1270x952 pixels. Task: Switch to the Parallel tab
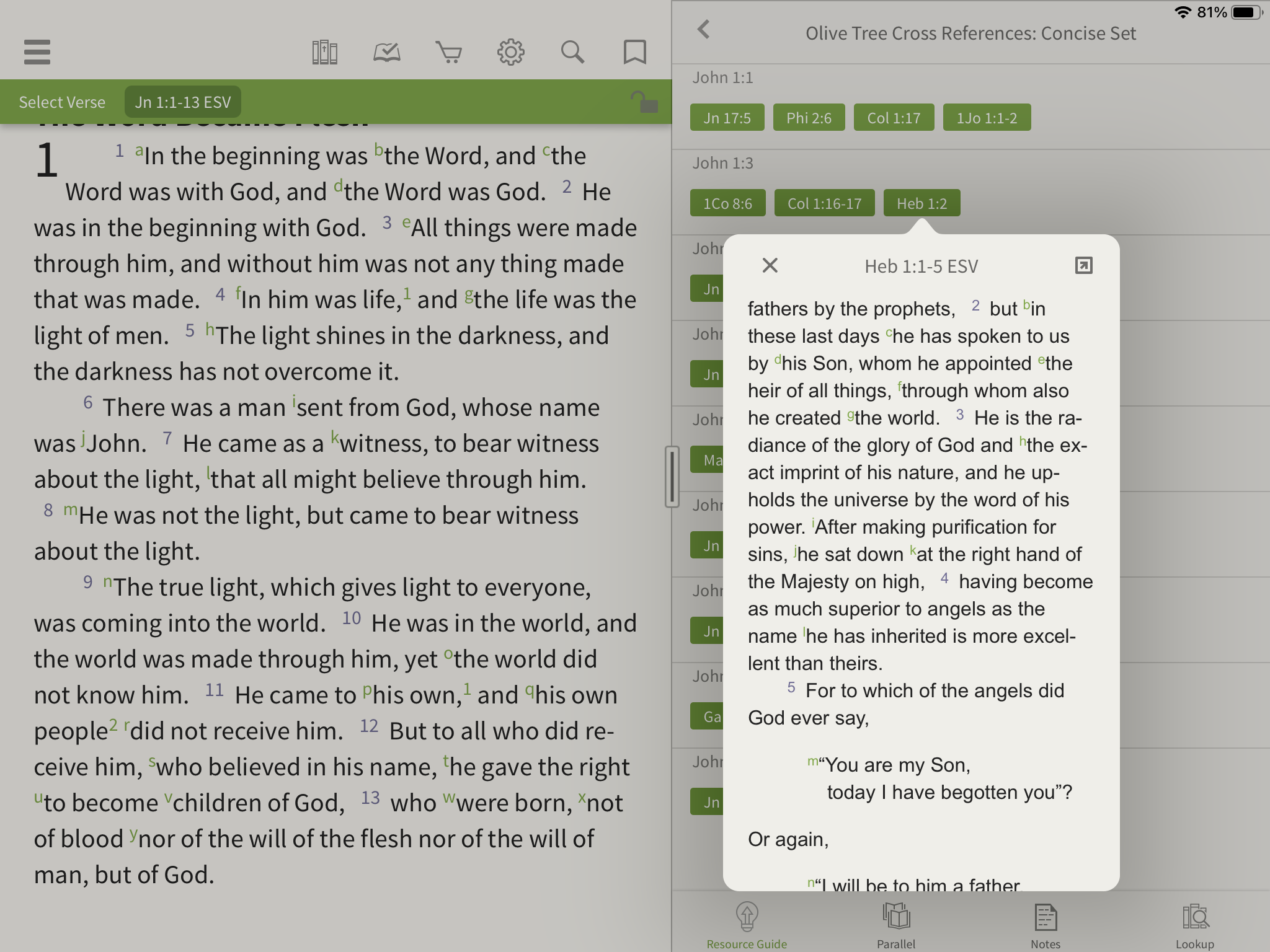tap(895, 926)
